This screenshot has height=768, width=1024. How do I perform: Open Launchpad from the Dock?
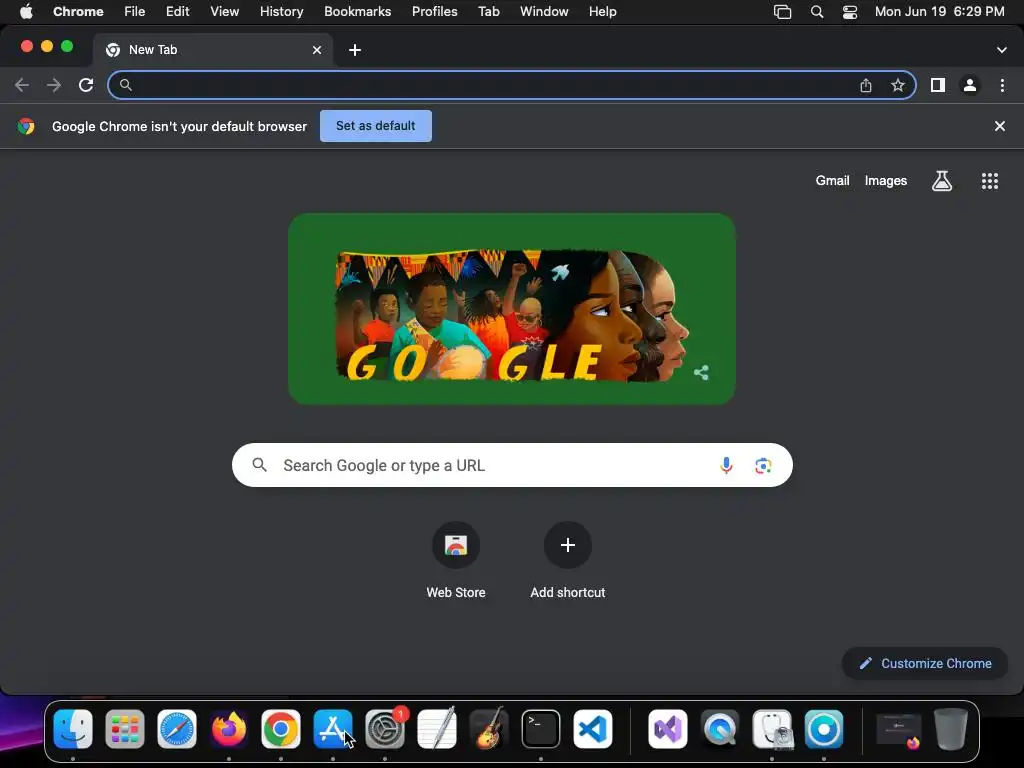pyautogui.click(x=125, y=729)
